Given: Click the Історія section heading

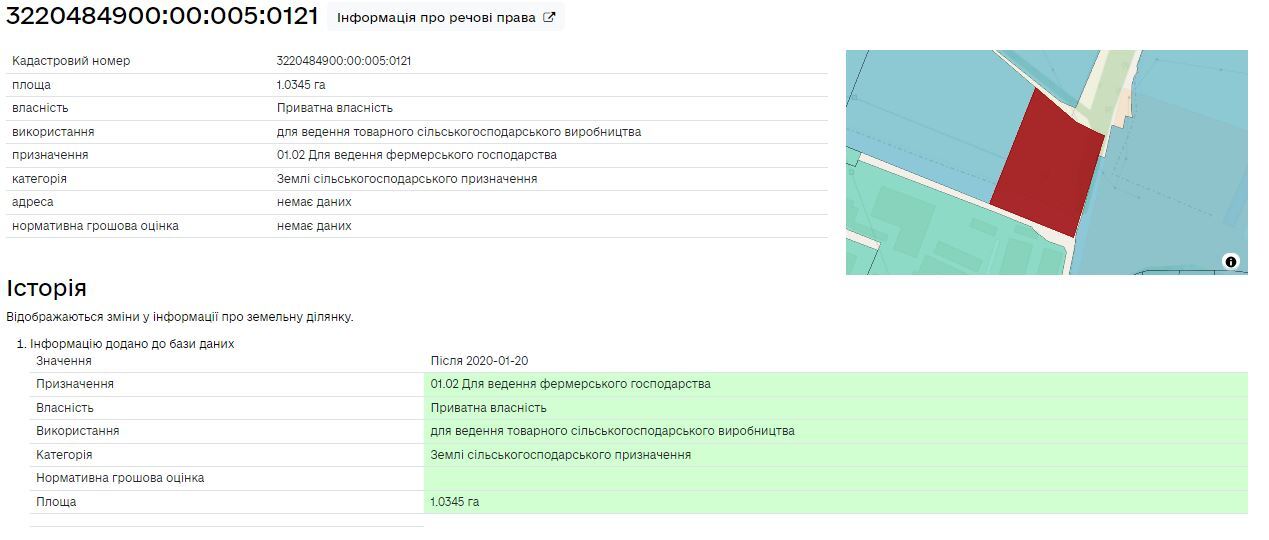Looking at the screenshot, I should (46, 289).
